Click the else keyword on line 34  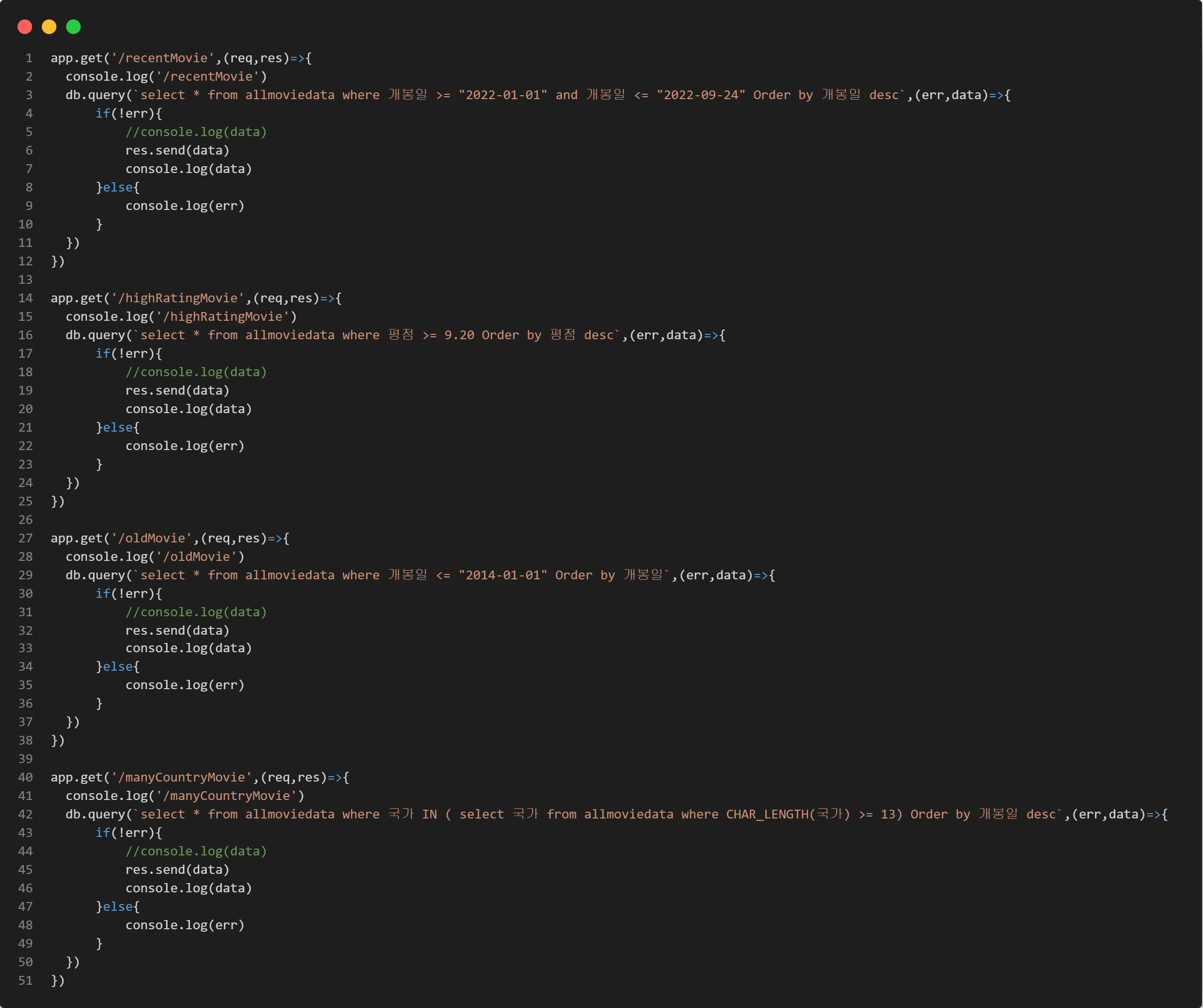[118, 667]
